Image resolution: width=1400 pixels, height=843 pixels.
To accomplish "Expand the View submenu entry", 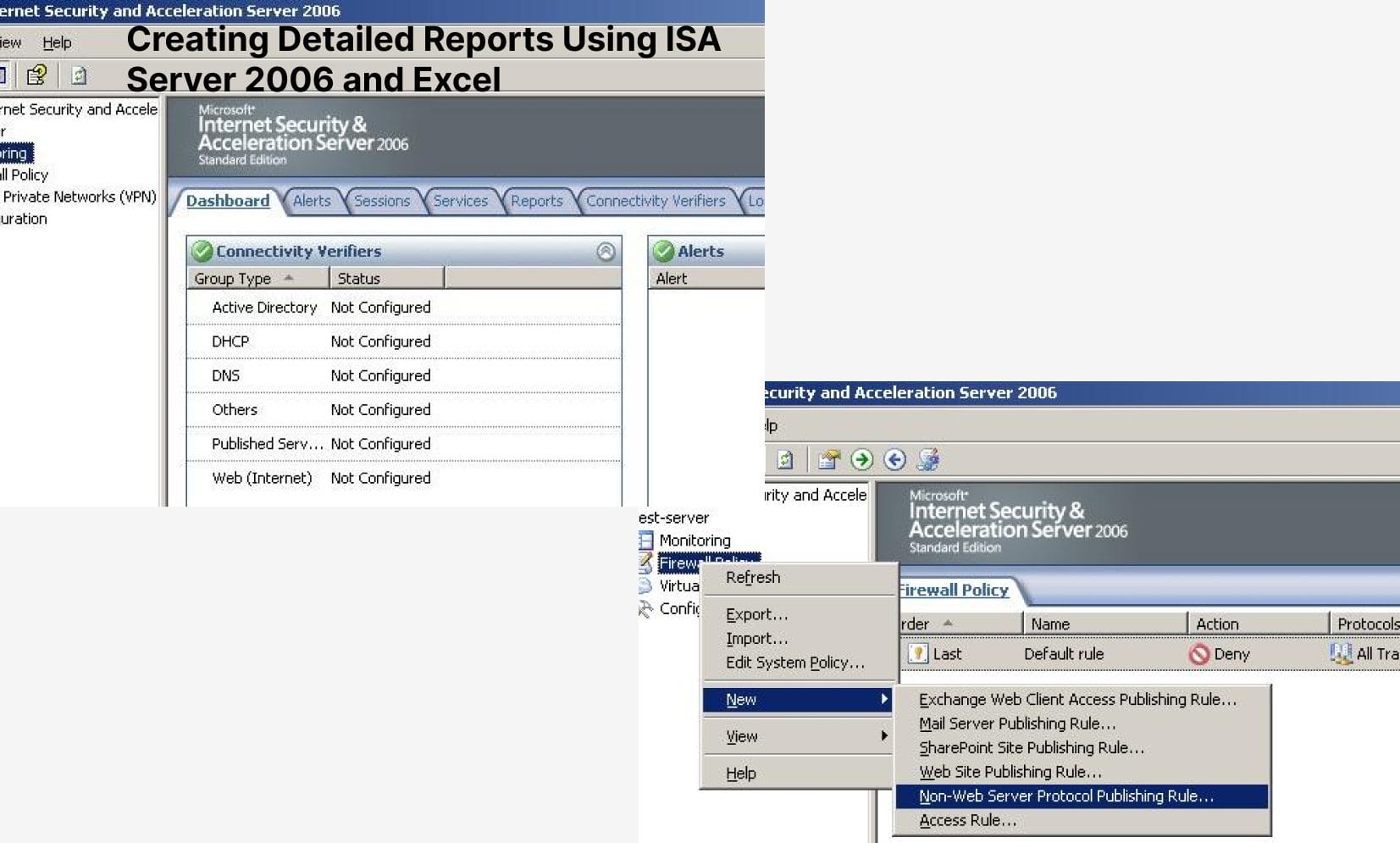I will point(799,736).
